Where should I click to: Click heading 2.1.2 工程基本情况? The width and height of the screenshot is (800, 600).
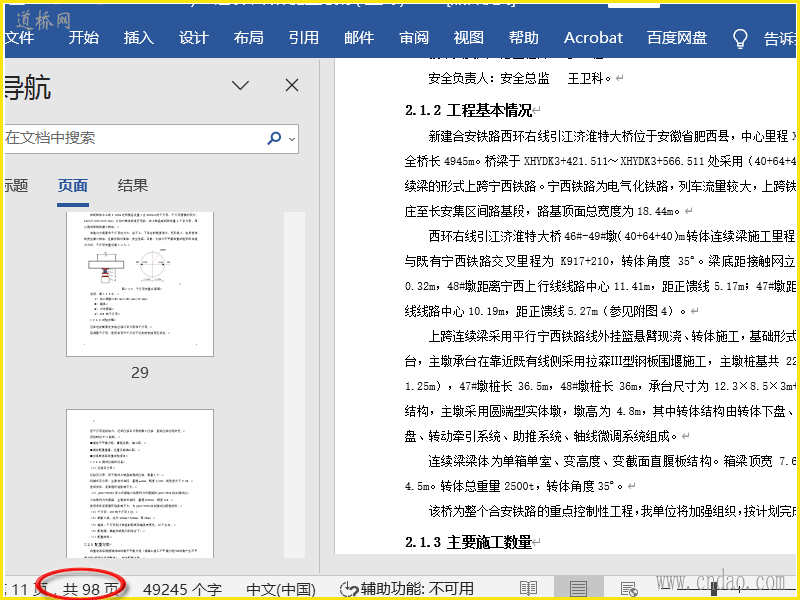click(x=468, y=110)
